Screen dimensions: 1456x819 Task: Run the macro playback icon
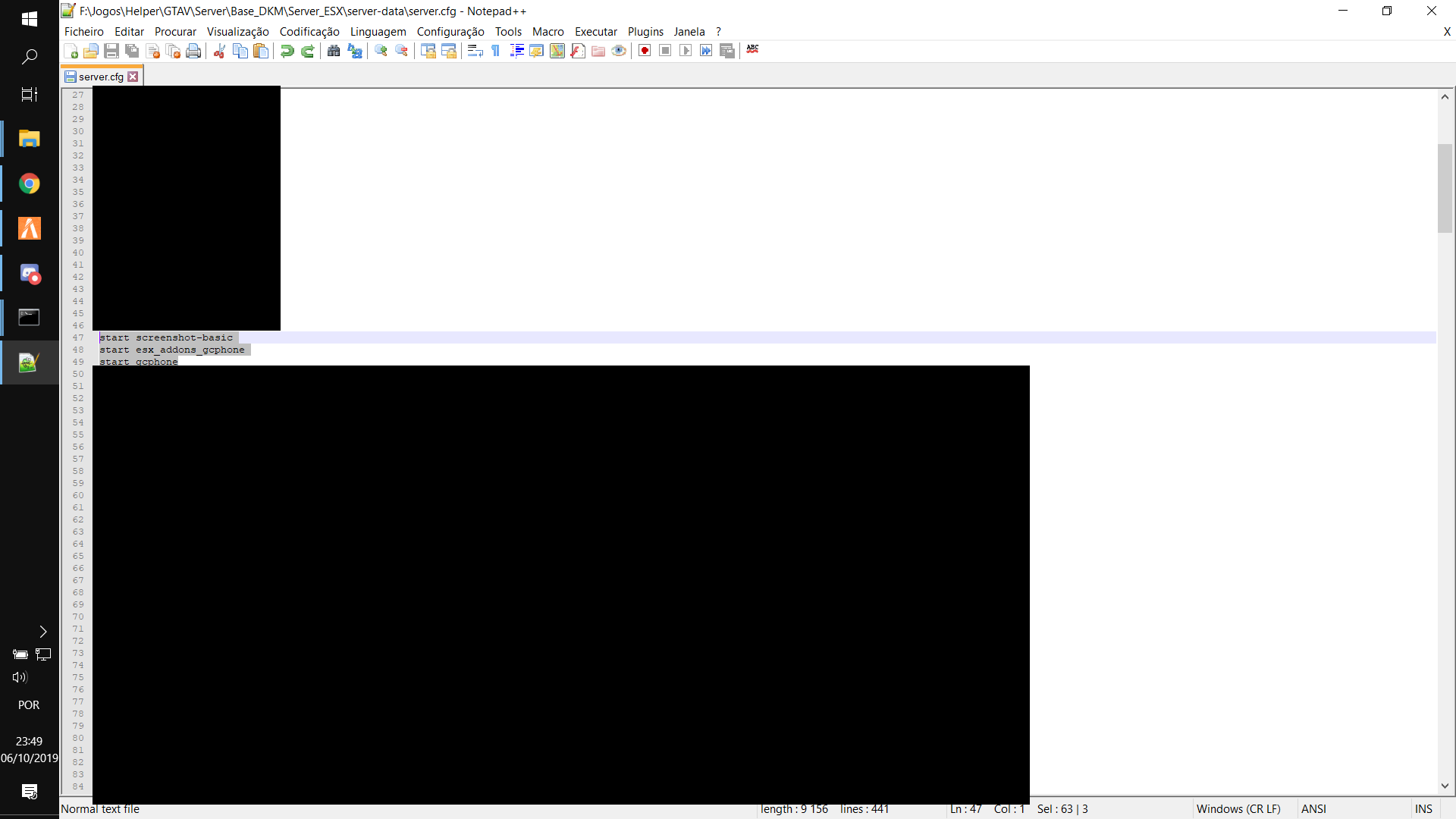click(686, 50)
